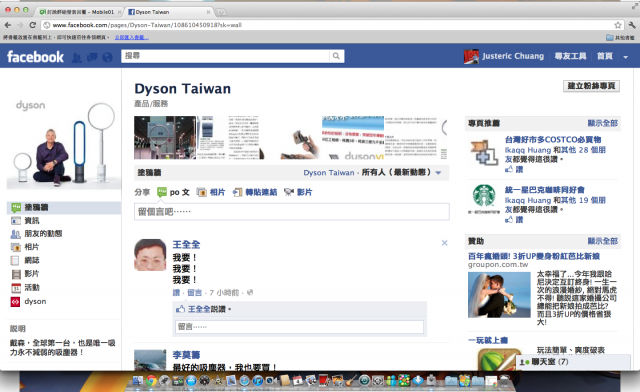Select the po 文 status share option
This screenshot has height=392, width=640.
pyautogui.click(x=173, y=192)
